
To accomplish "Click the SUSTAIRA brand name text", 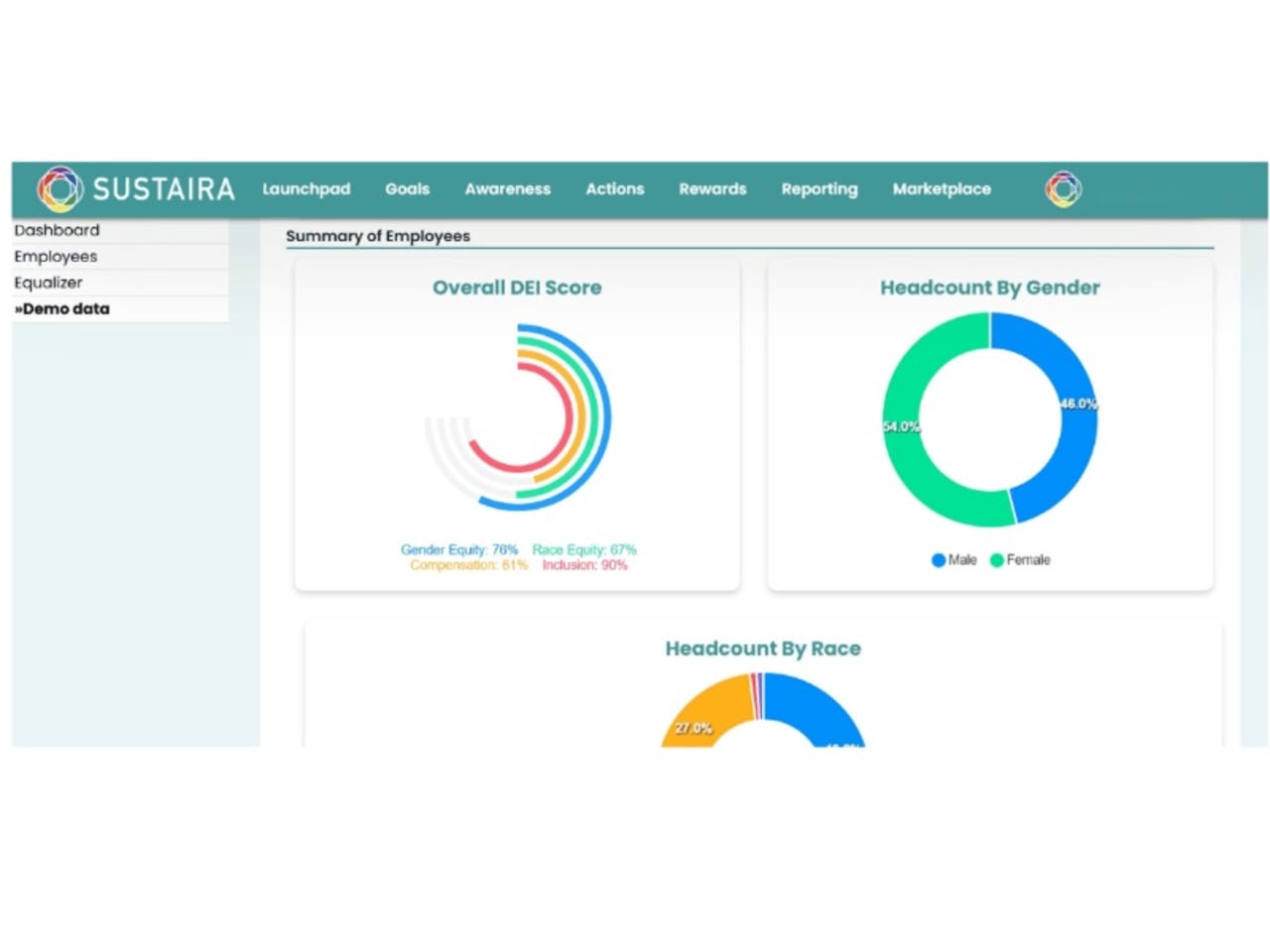I will point(164,188).
